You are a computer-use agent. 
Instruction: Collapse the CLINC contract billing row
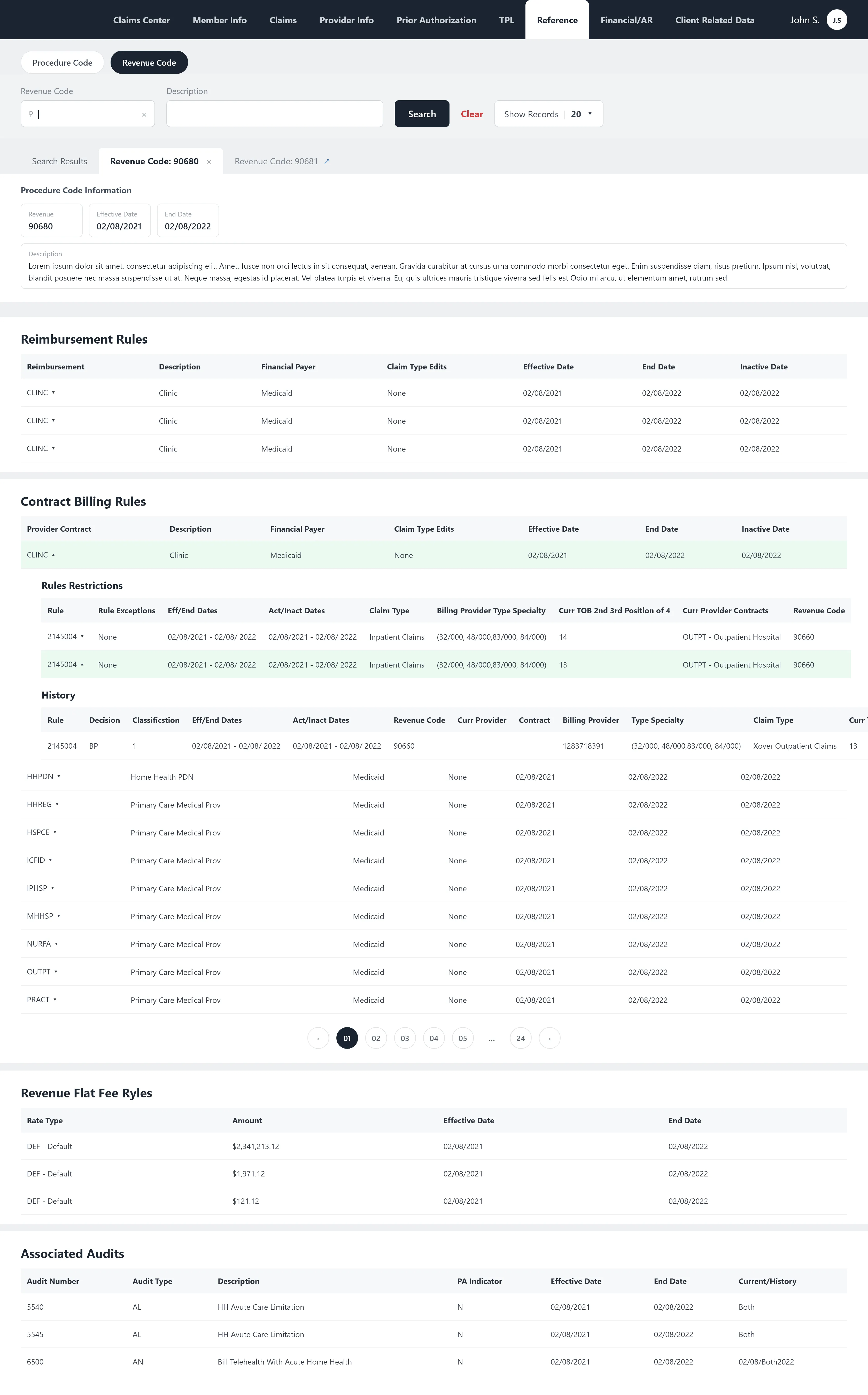[53, 555]
